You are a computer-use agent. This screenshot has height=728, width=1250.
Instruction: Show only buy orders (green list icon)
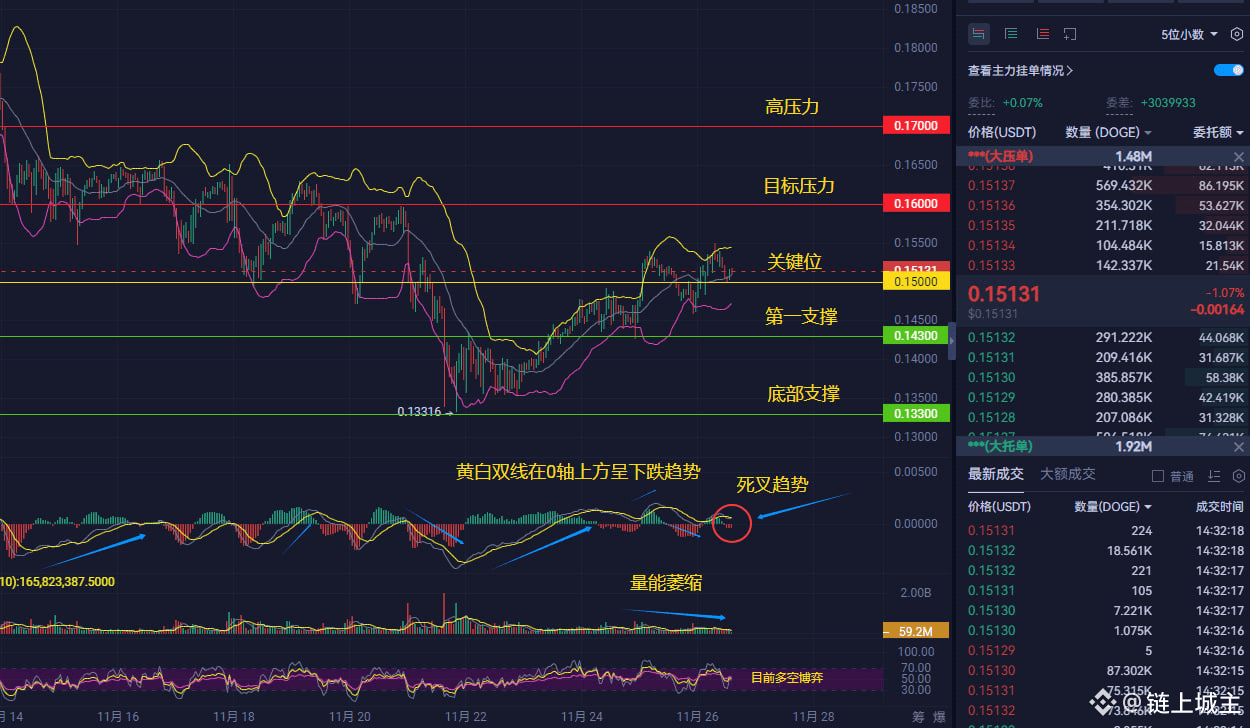[1011, 34]
